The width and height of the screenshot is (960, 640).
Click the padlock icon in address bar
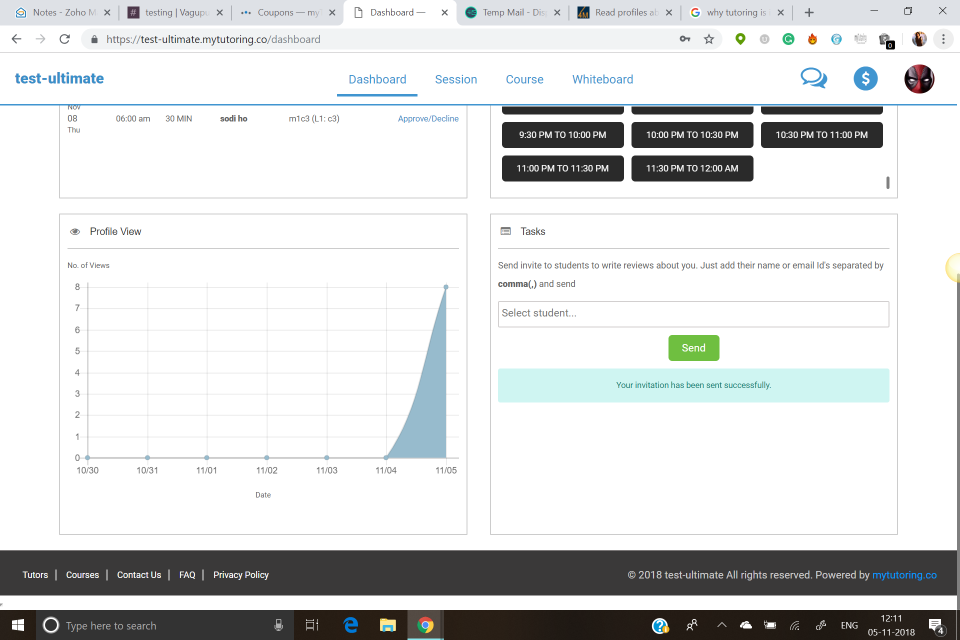[x=93, y=39]
